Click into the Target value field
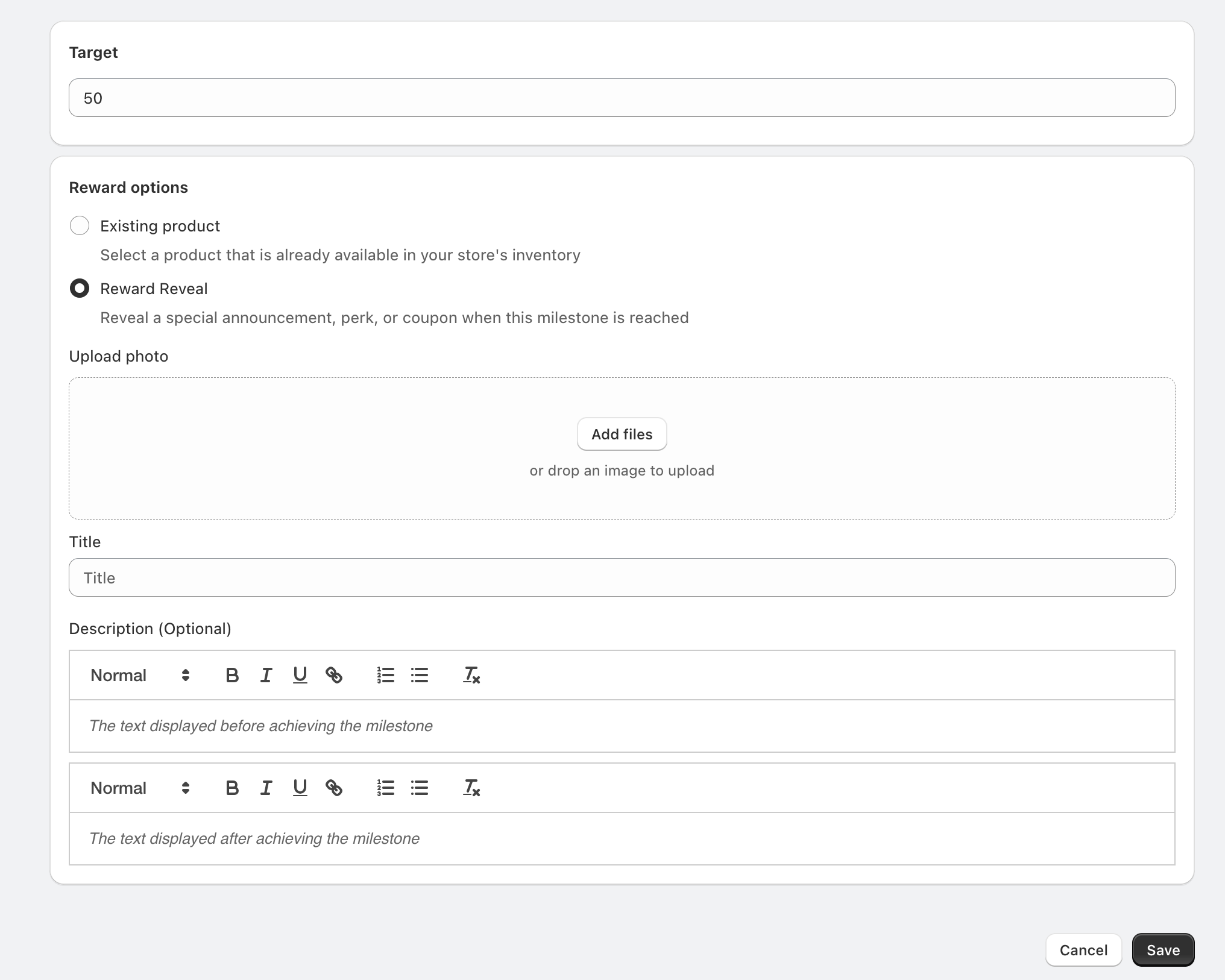1225x980 pixels. 622,98
